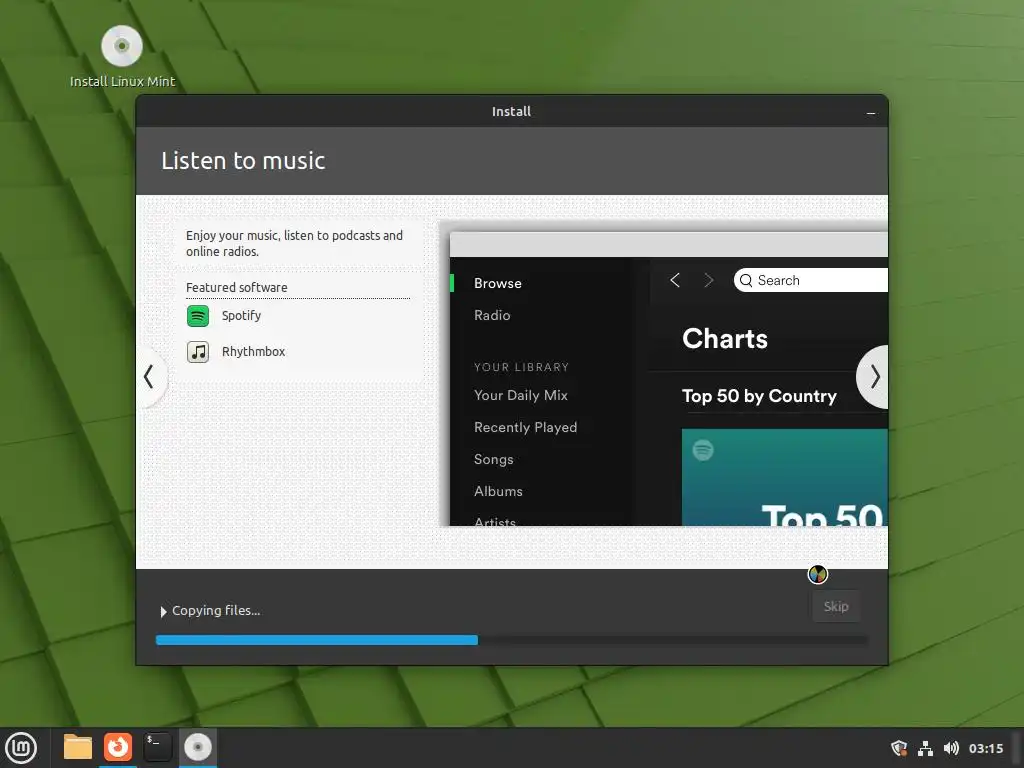Open the Install Linux Mint desktop icon
1024x768 pixels.
(121, 46)
